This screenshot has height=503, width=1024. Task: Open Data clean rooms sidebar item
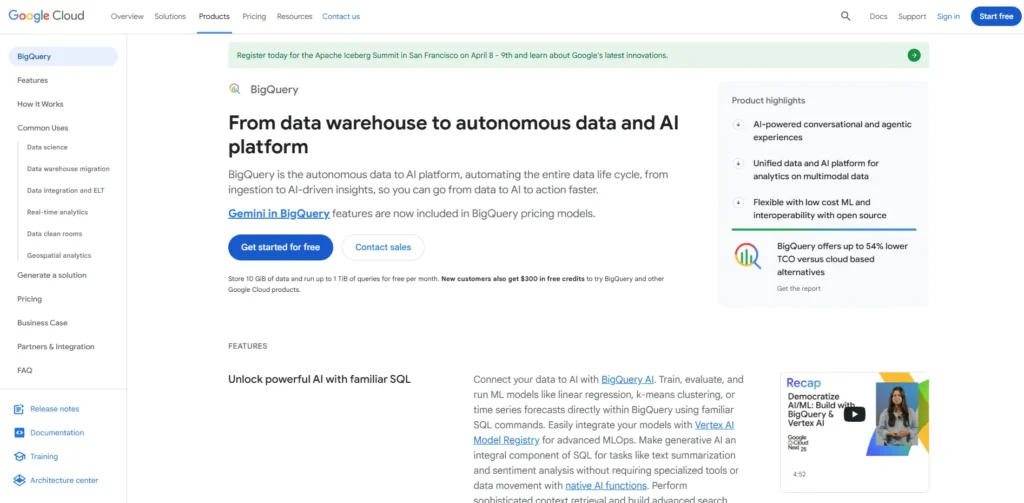pos(55,234)
